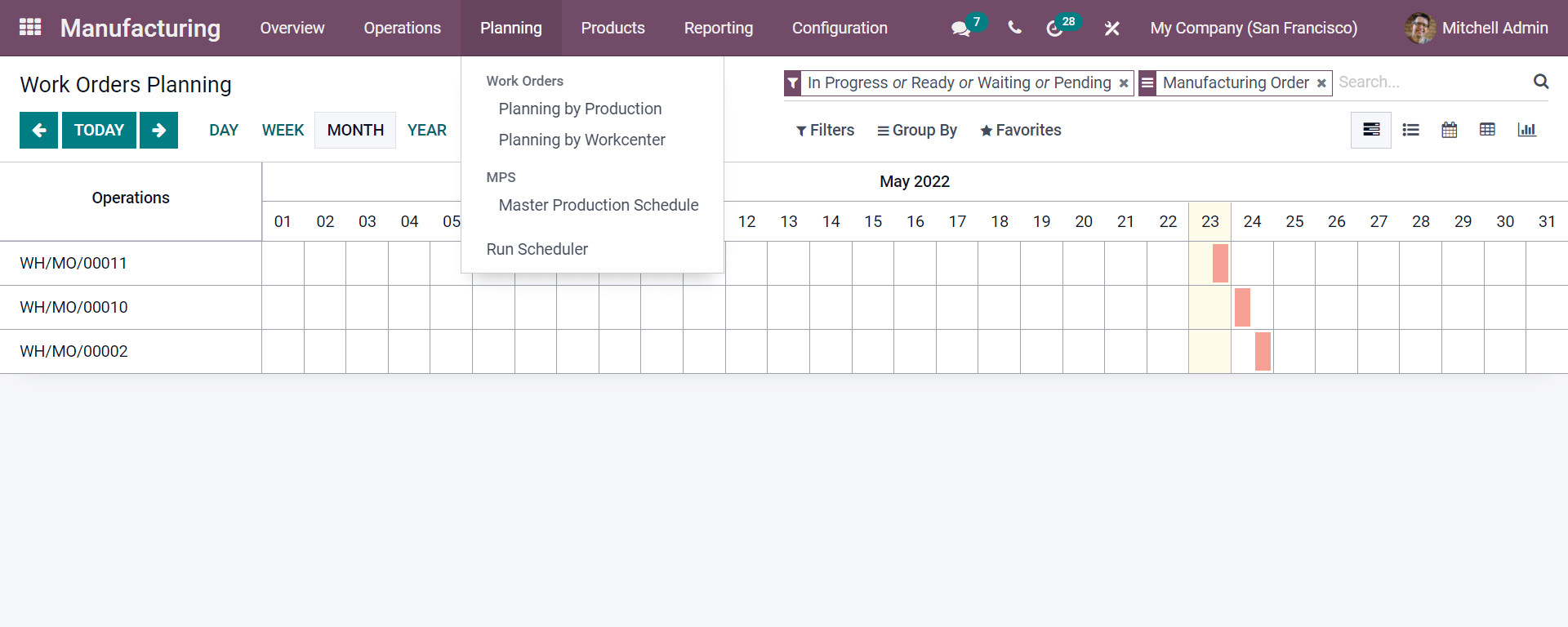This screenshot has width=1568, height=627.
Task: Switch to the list view
Action: [x=1410, y=130]
